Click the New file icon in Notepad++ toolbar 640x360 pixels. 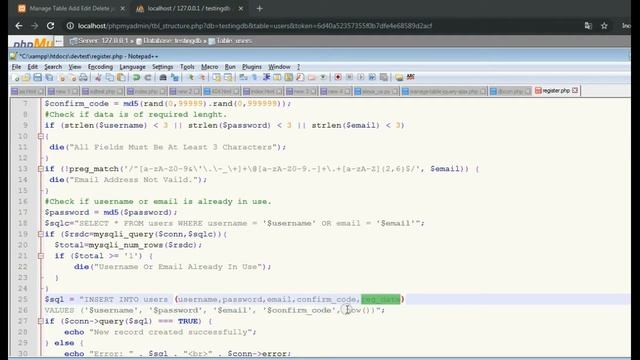(x=16, y=77)
